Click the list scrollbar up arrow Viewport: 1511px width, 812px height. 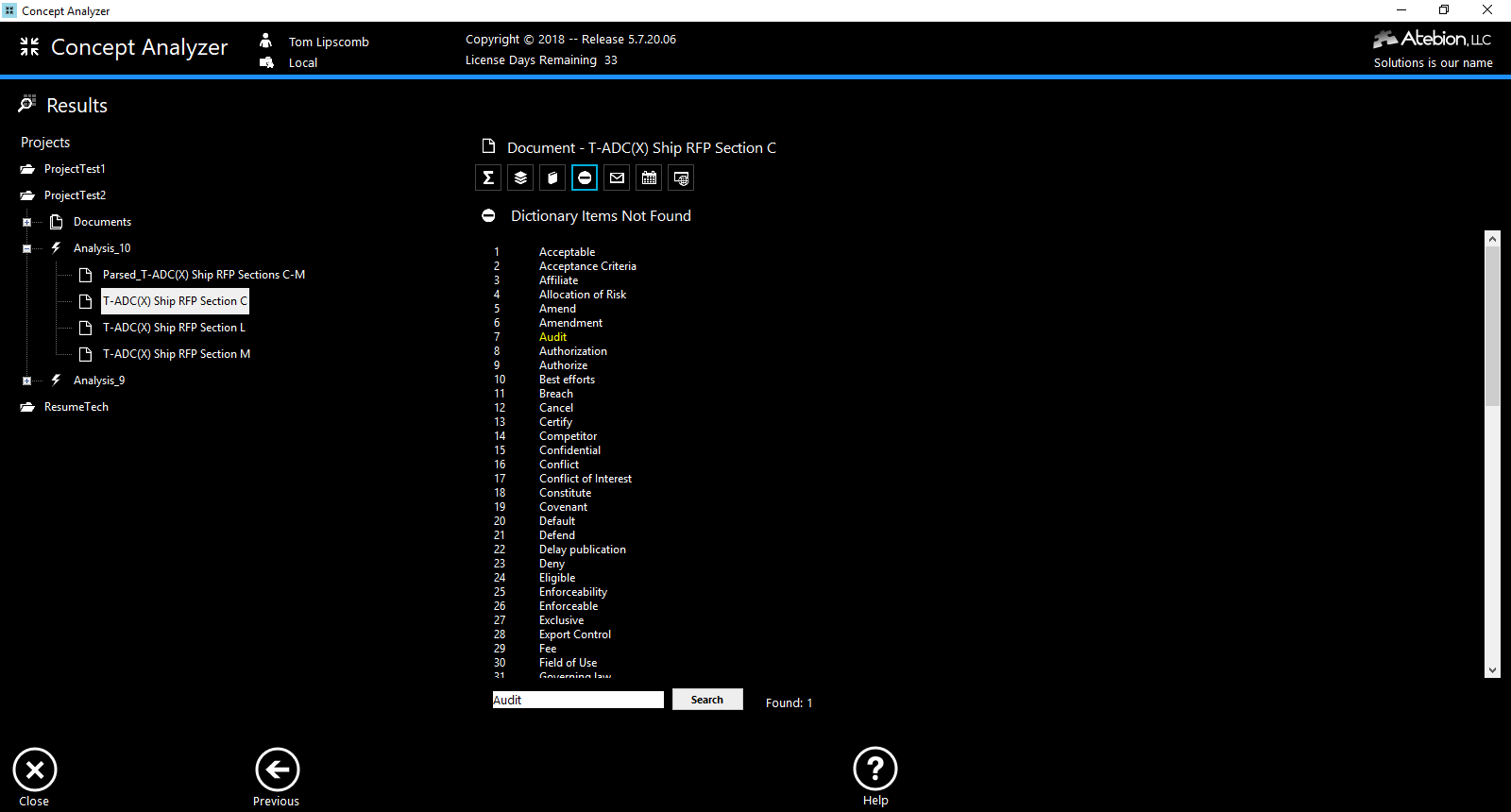pos(1492,238)
